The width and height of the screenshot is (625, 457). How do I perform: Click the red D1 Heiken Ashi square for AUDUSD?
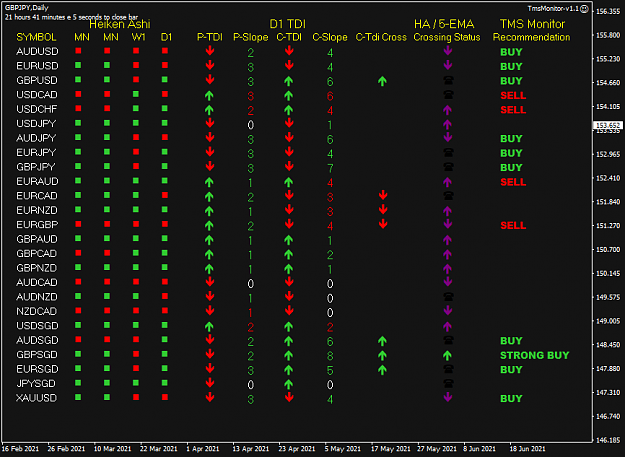click(165, 51)
